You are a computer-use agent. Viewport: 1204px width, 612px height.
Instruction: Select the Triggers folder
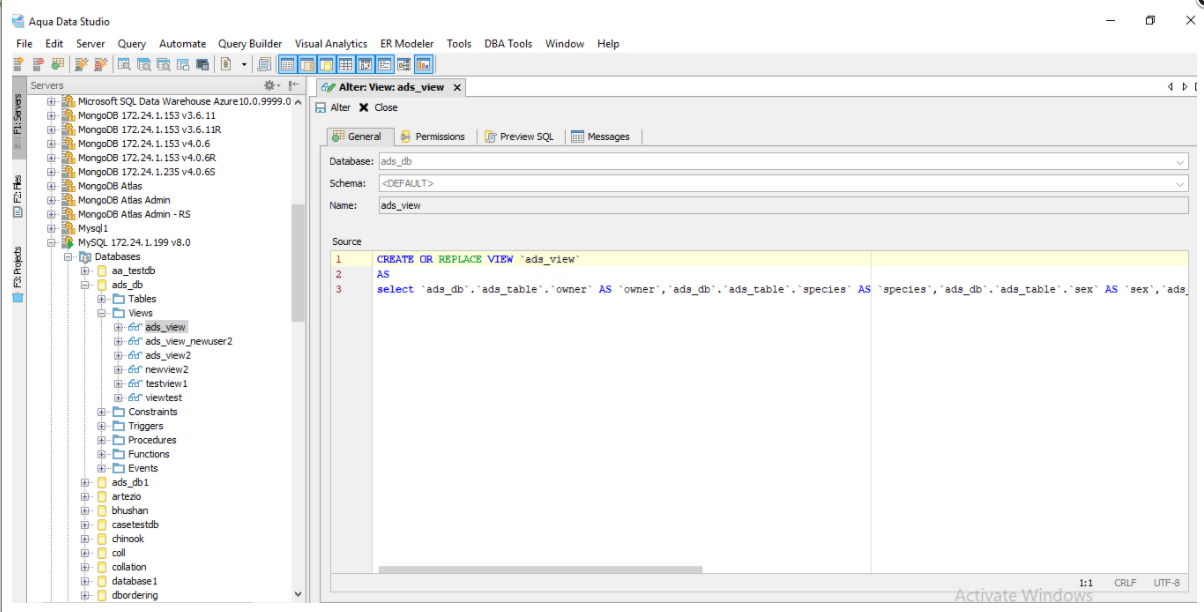(145, 426)
